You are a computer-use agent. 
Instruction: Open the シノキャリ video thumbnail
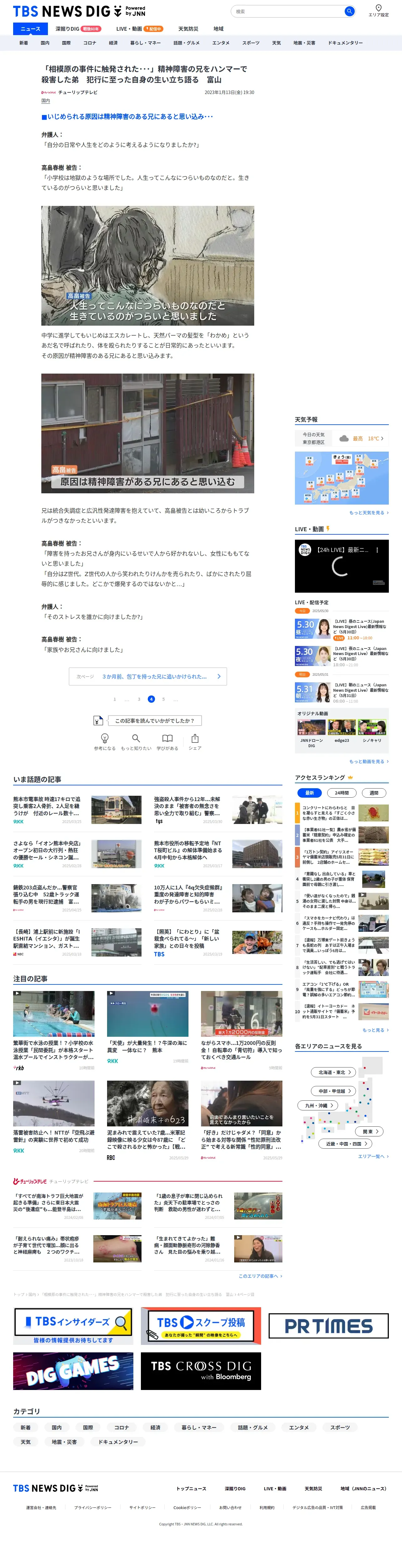point(372,727)
